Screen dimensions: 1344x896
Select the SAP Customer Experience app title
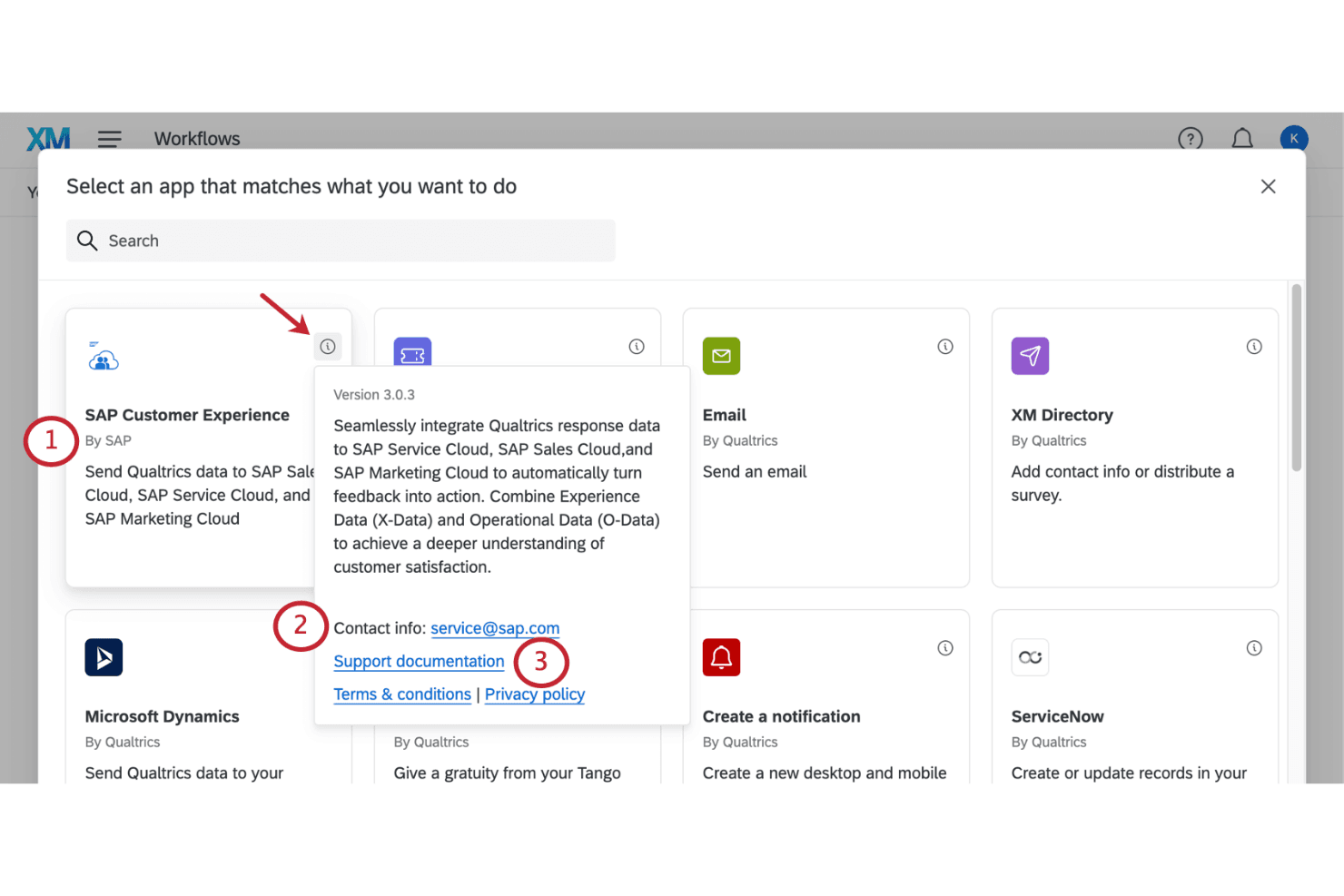(187, 415)
